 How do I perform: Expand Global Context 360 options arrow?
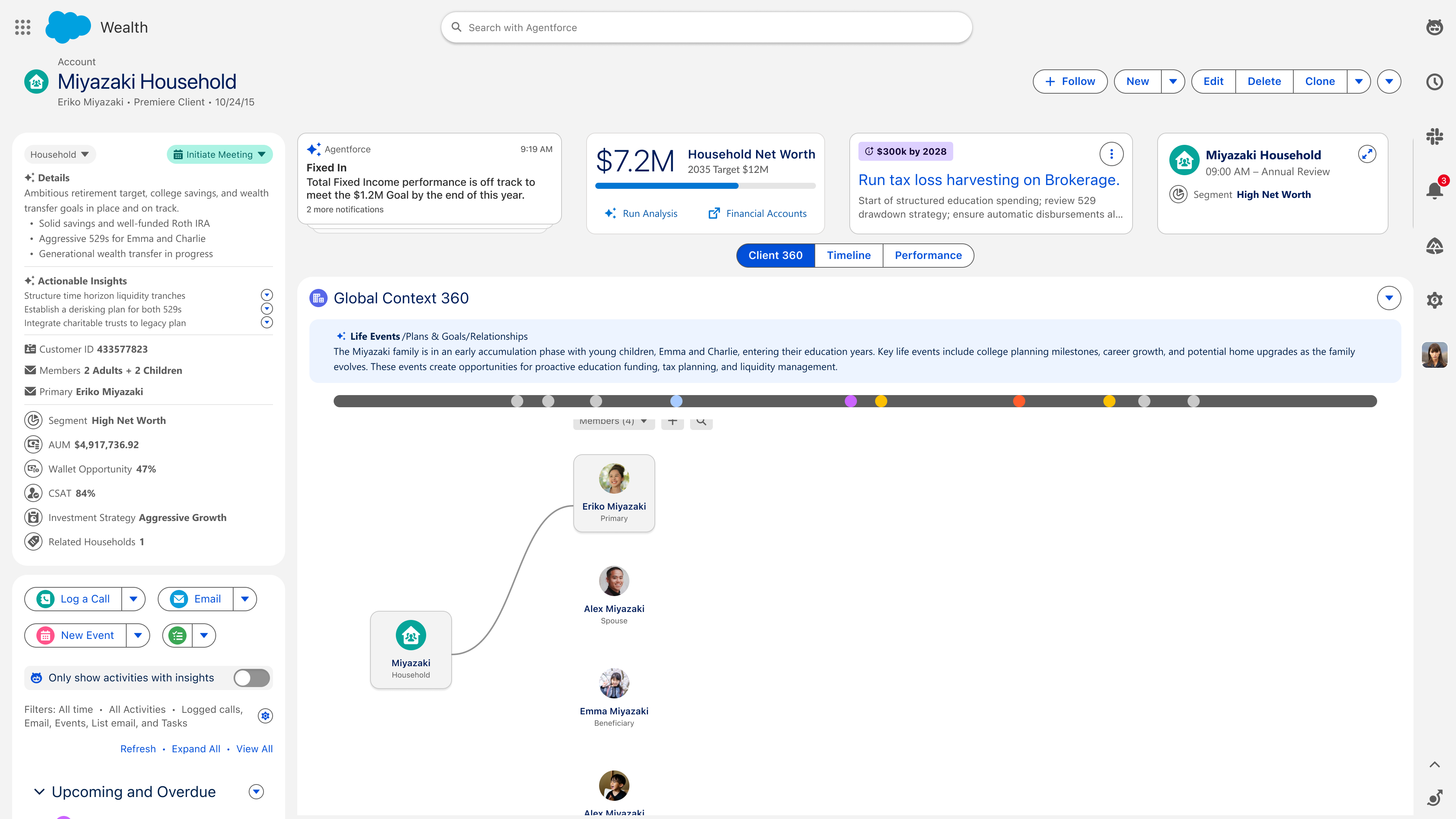(x=1389, y=298)
